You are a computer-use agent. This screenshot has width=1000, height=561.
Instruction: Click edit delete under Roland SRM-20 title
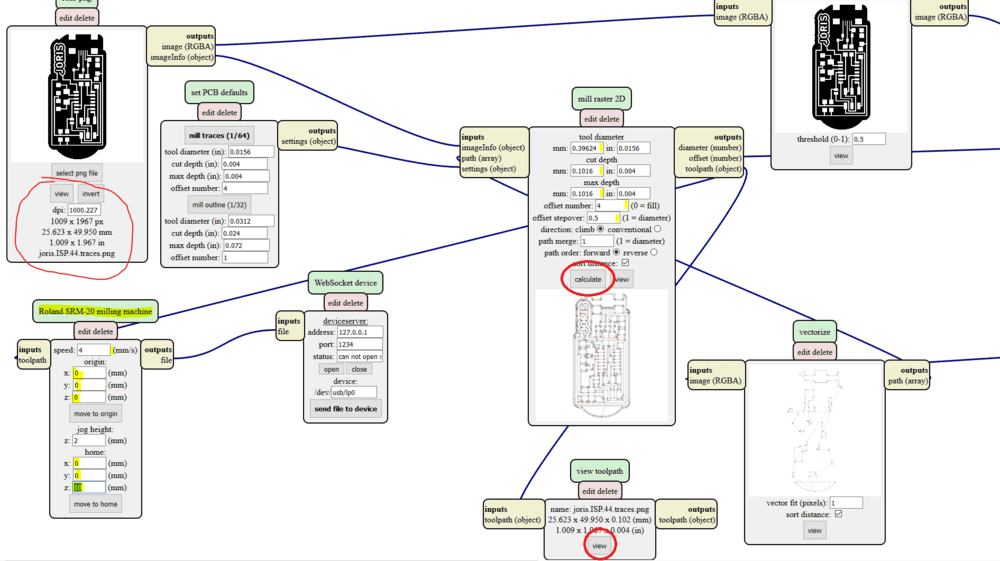coord(95,332)
